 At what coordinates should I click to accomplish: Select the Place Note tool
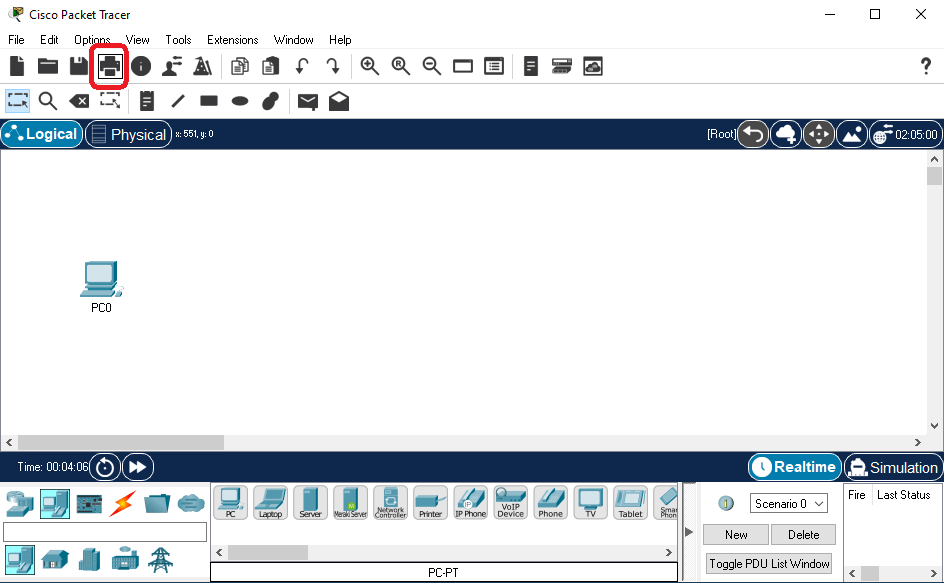click(x=147, y=101)
